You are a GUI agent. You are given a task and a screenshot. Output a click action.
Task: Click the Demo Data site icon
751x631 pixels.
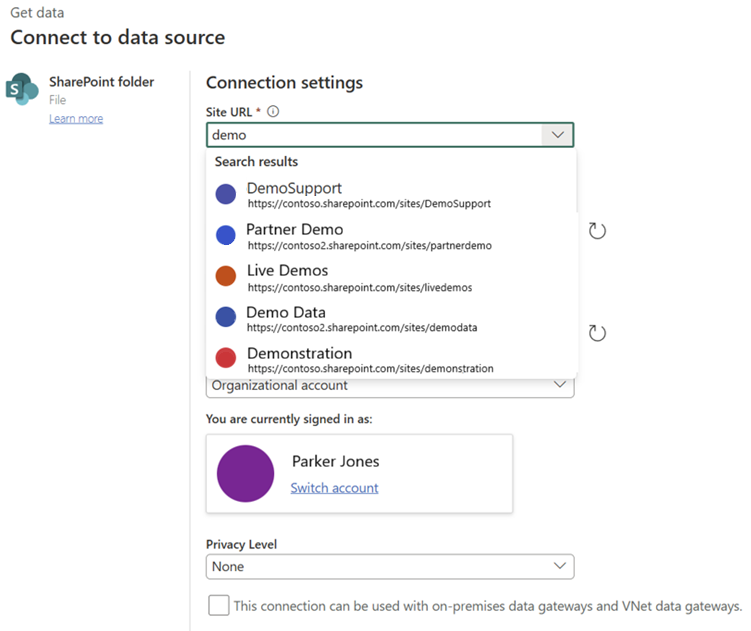[x=226, y=318]
